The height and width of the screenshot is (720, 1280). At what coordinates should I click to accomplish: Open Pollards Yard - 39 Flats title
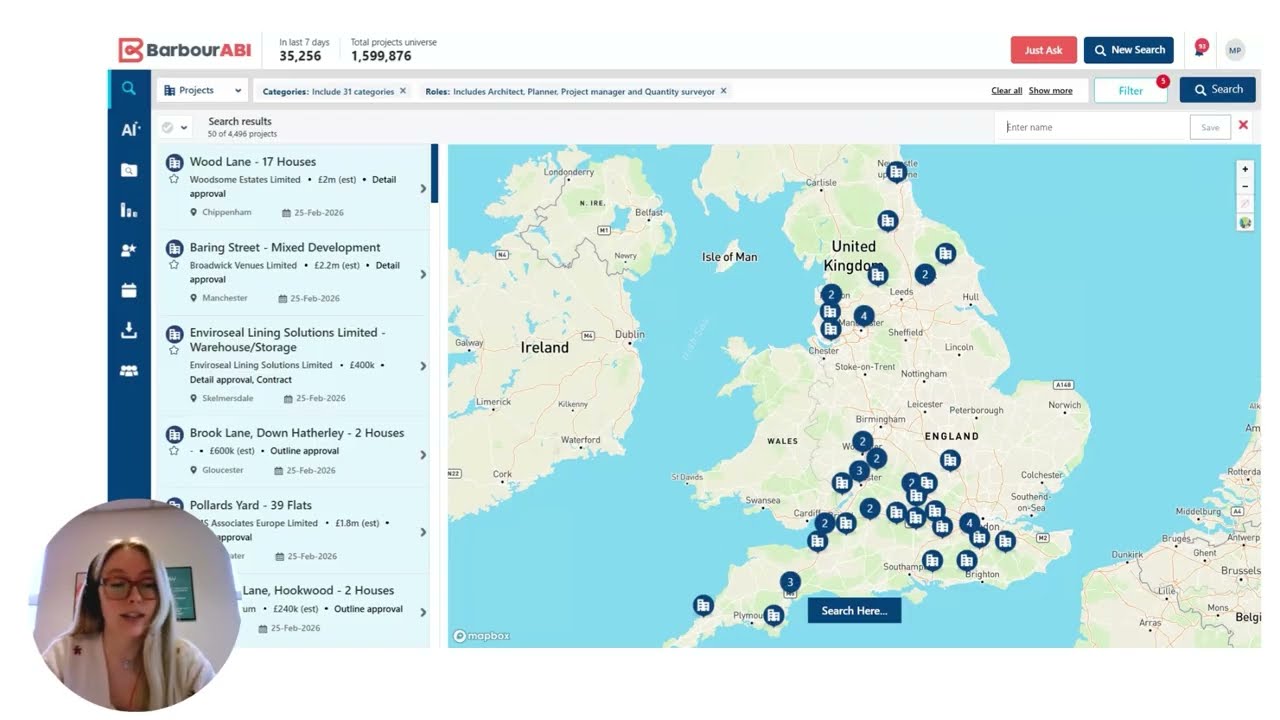point(253,506)
